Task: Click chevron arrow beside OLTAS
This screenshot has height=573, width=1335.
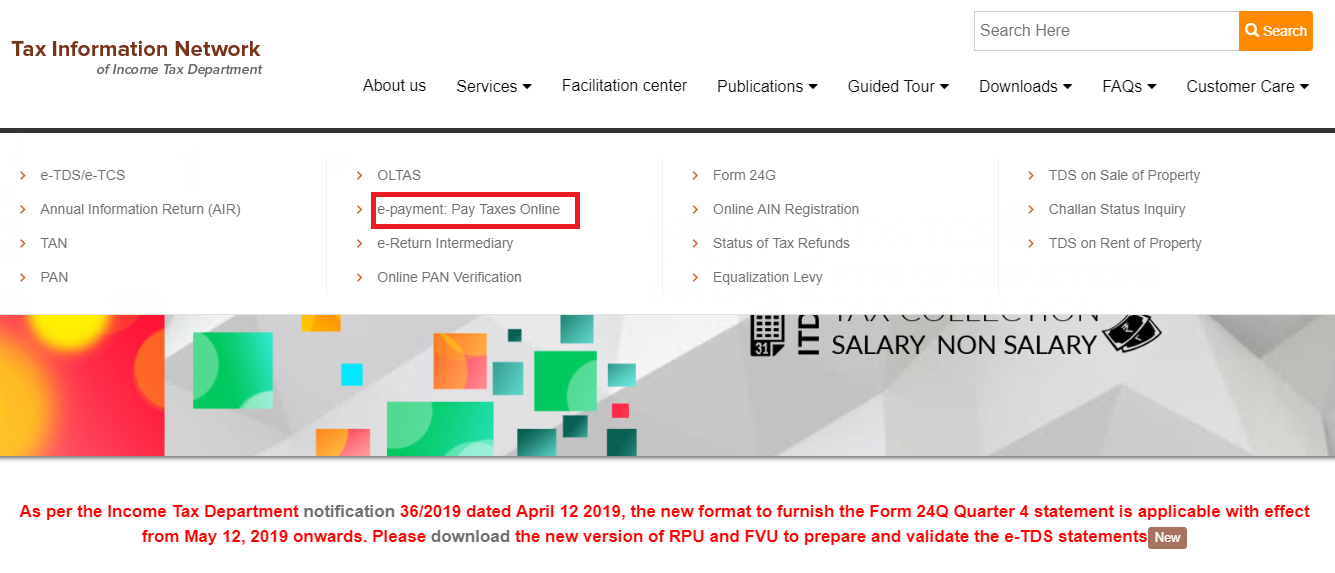Action: [x=360, y=175]
